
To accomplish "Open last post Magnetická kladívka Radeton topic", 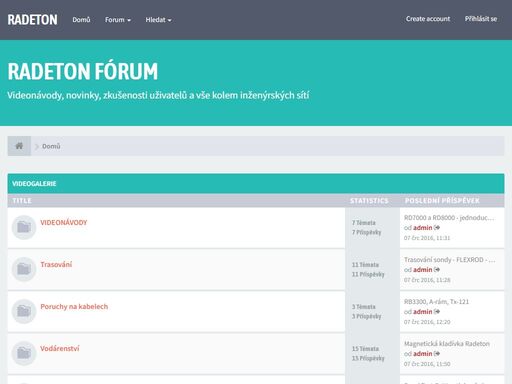I will click(x=447, y=344).
